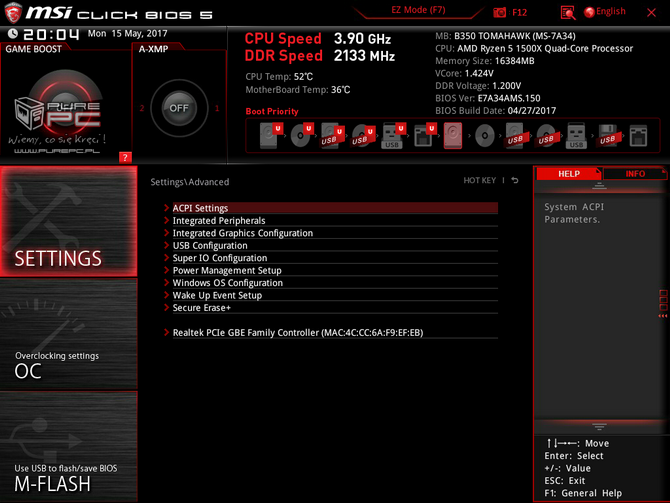Select the UEFI USB hard disk boot icon
670x503 pixels.
[332, 135]
